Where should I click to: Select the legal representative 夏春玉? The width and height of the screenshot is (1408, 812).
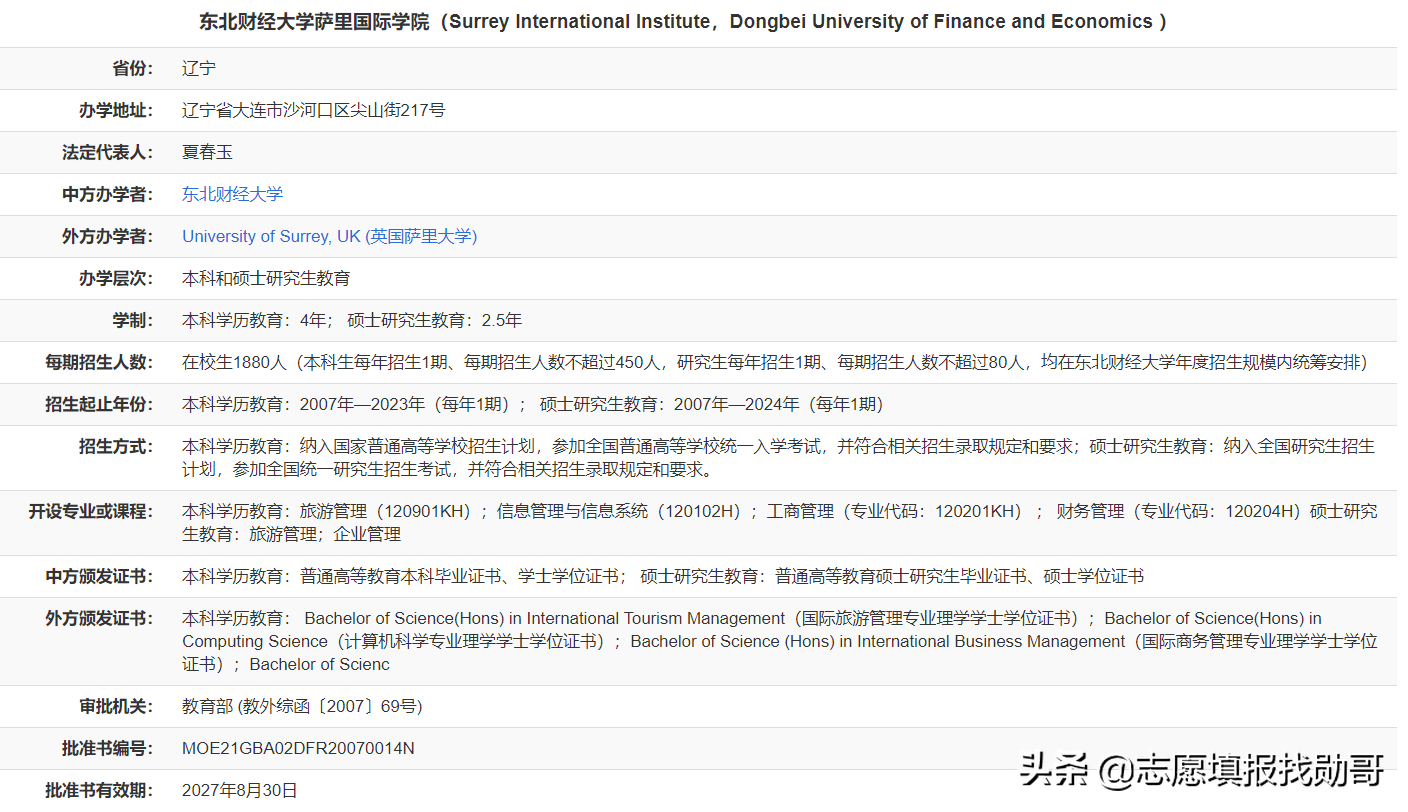tap(207, 152)
